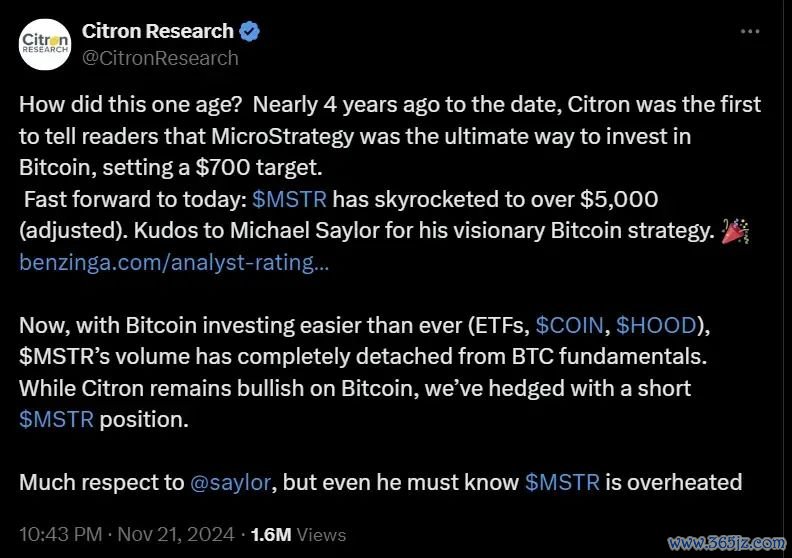Image resolution: width=792 pixels, height=558 pixels.
Task: Click the 'Much respect to' sentence
Action: coord(380,483)
